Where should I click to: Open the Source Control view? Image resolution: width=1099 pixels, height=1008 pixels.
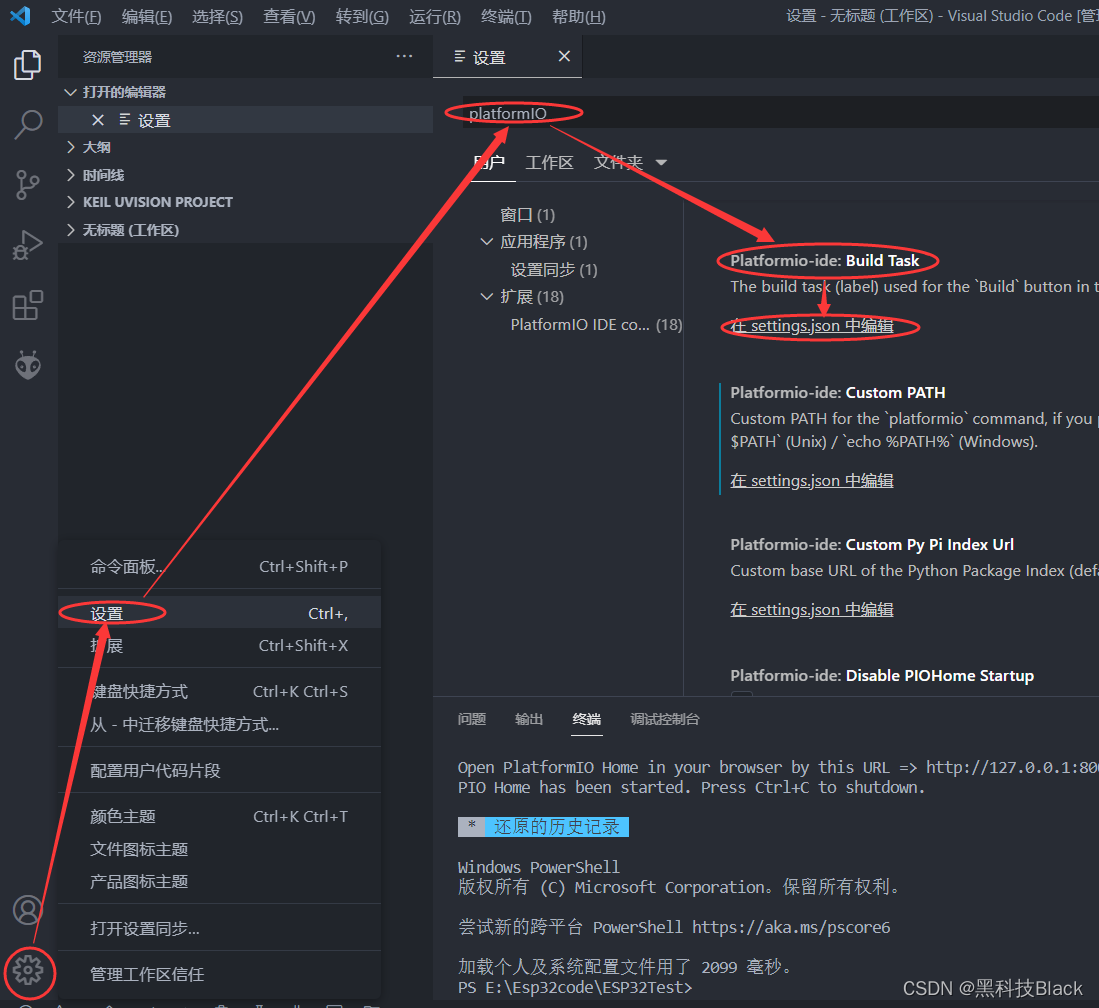pos(27,185)
